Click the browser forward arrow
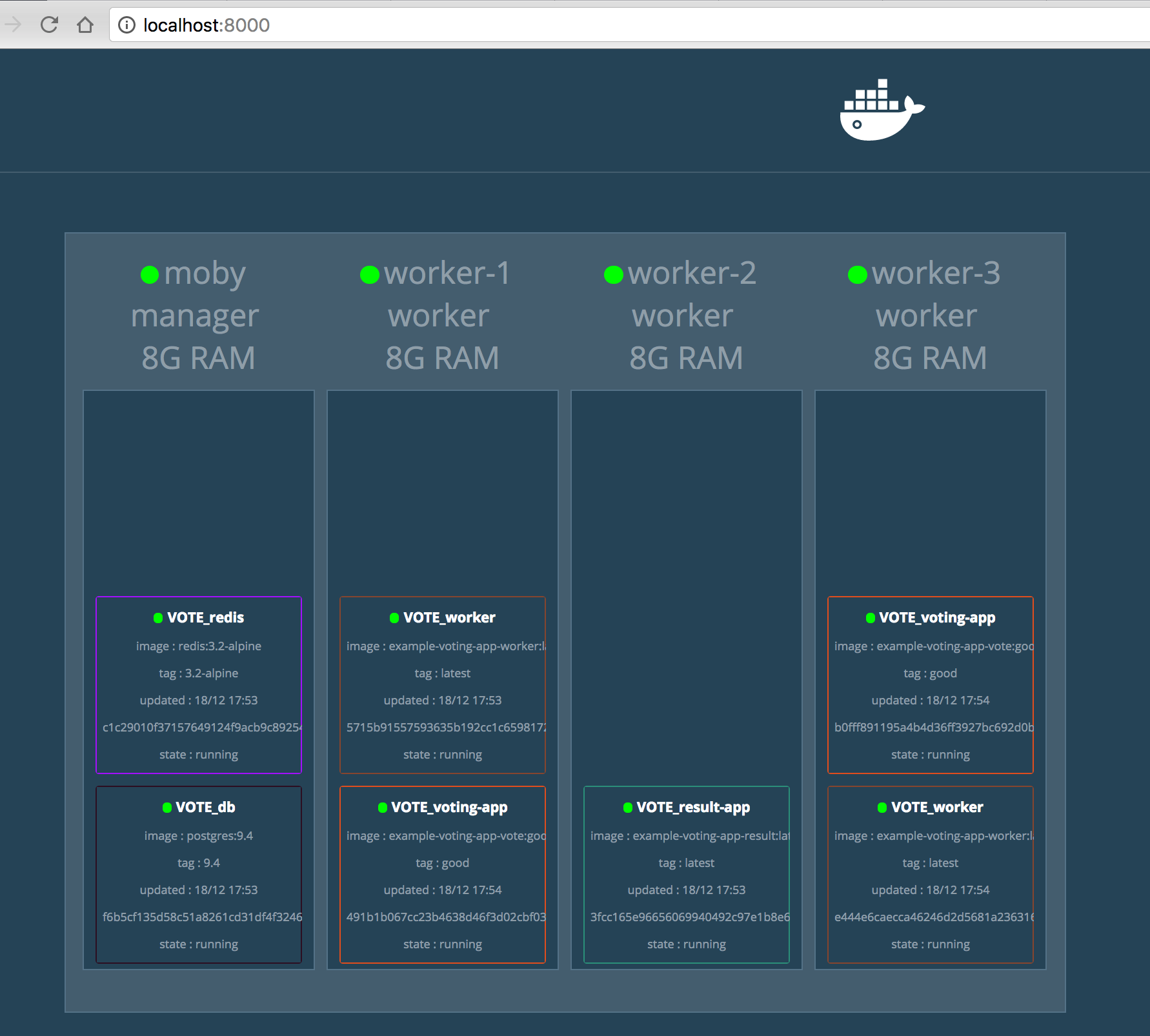1150x1036 pixels. (14, 25)
